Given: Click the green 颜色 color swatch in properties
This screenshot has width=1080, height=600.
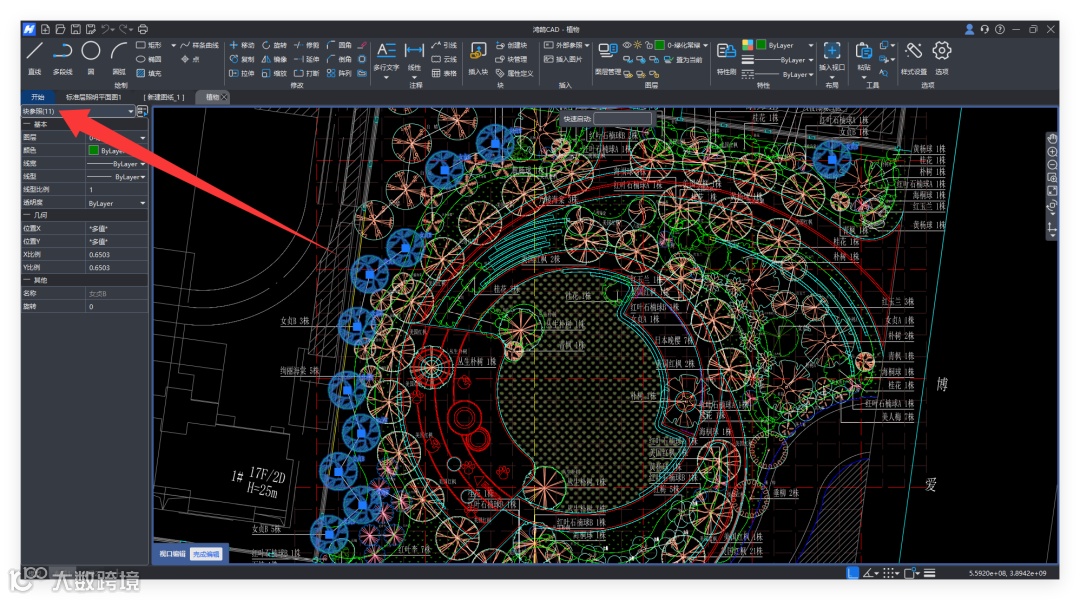Looking at the screenshot, I should pos(93,150).
